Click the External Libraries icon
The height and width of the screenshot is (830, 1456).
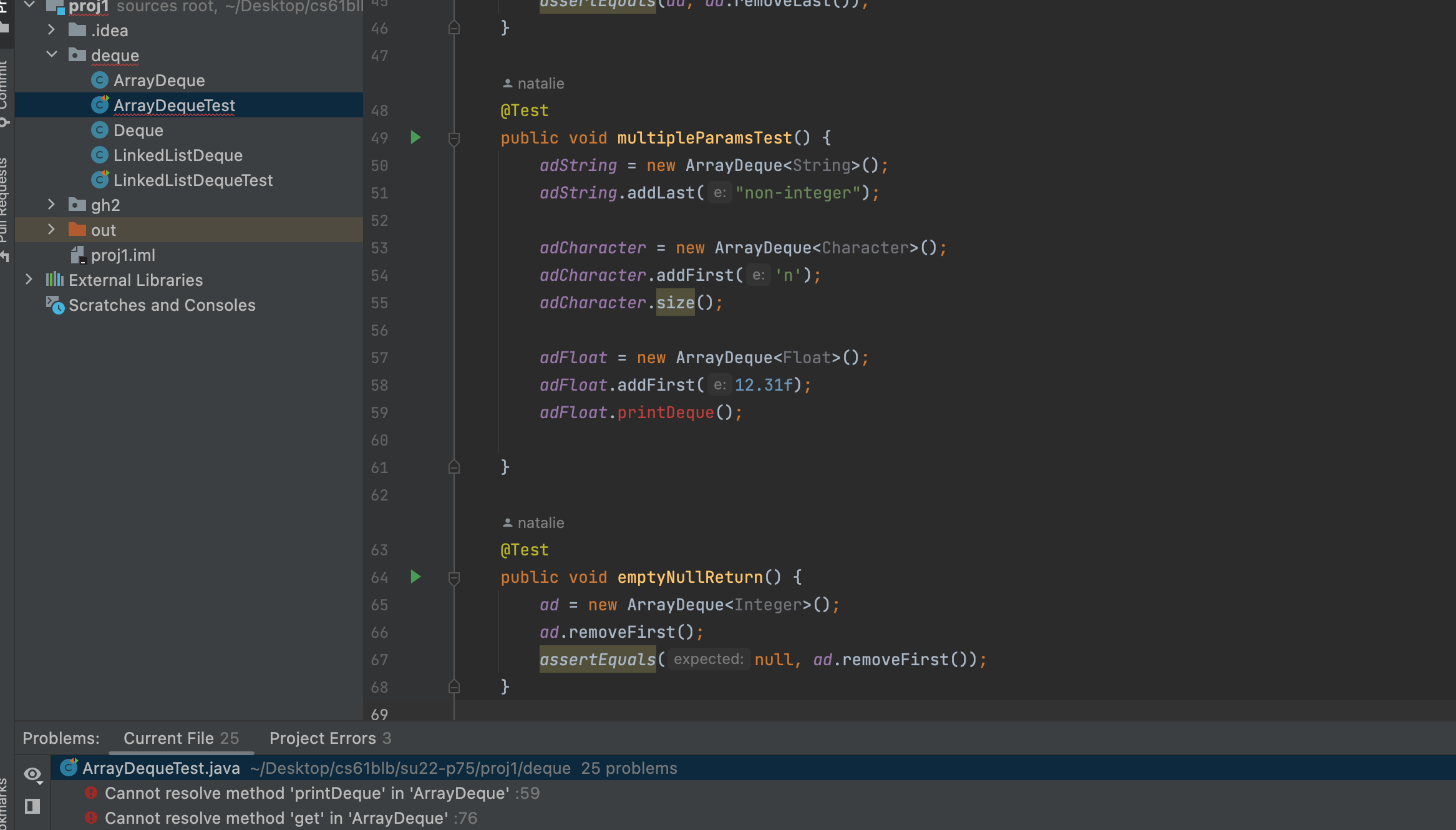[55, 280]
